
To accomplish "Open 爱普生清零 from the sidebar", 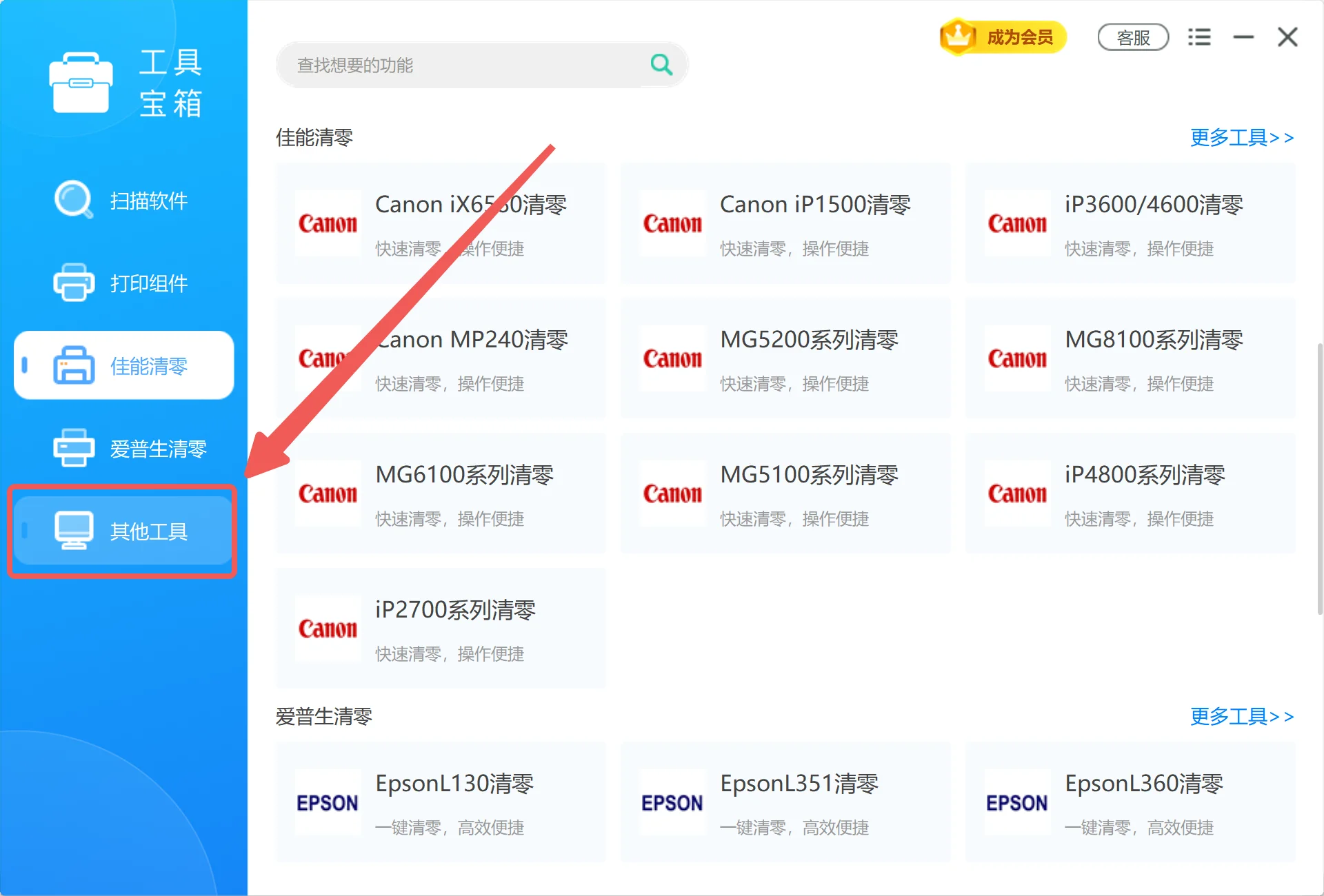I will coord(74,448).
